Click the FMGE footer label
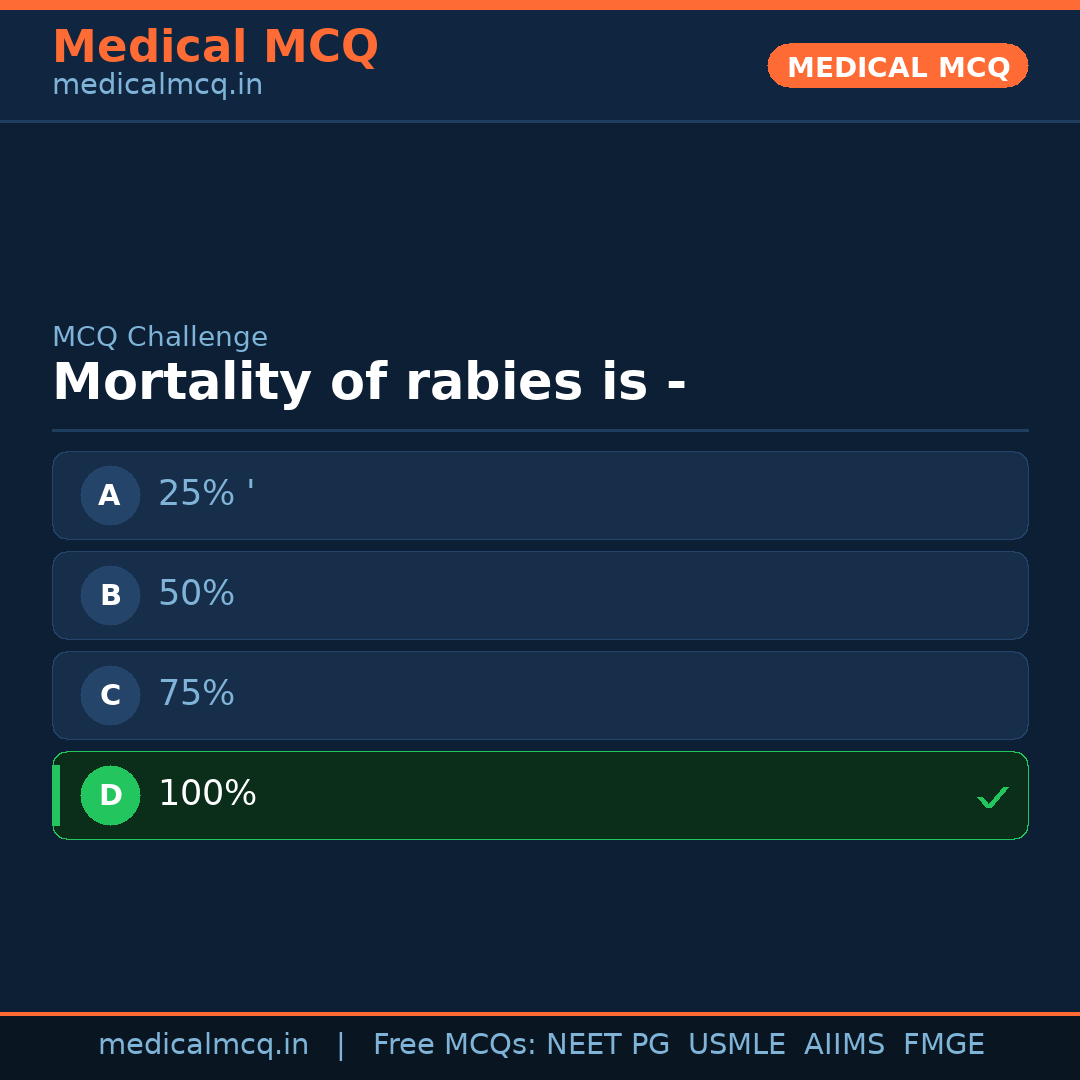 tap(943, 1045)
